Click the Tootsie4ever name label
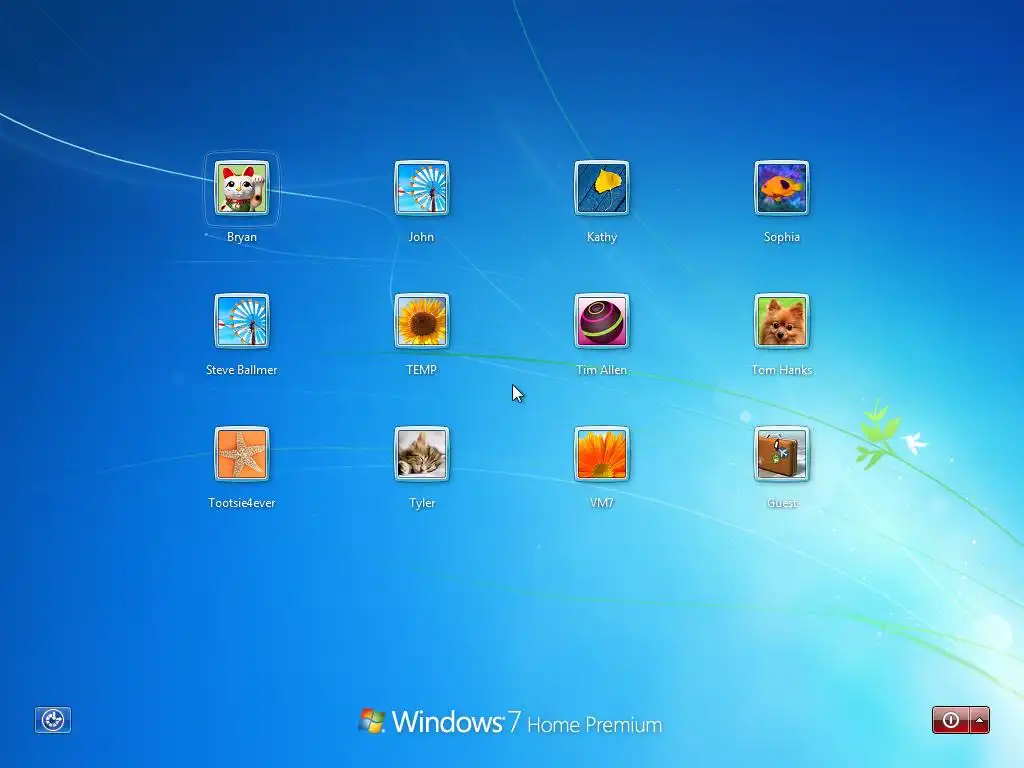The image size is (1024, 768). pyautogui.click(x=242, y=503)
